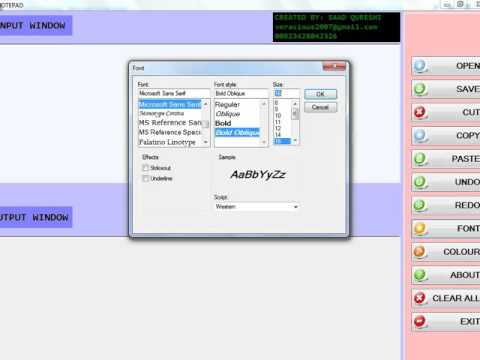Click the green UNDO icon
The image size is (480, 360).
tap(420, 182)
